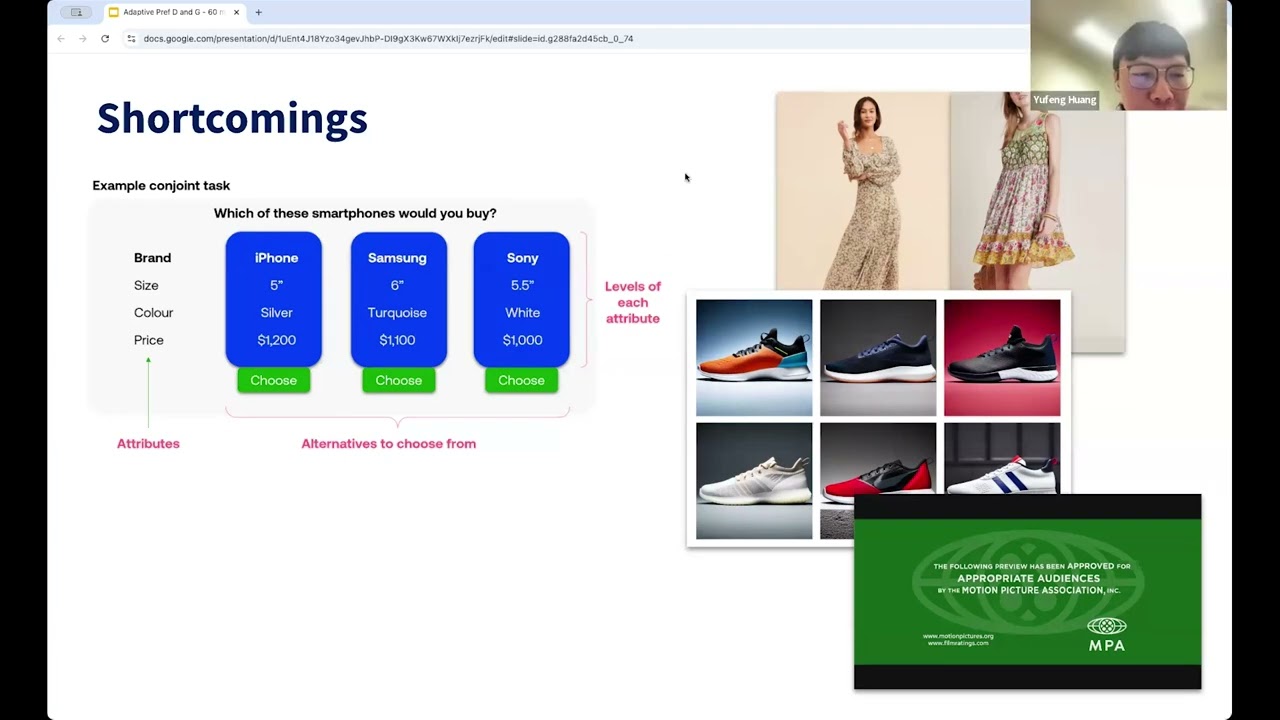Click the orange and blue sneaker image
The width and height of the screenshot is (1280, 720).
click(x=754, y=357)
